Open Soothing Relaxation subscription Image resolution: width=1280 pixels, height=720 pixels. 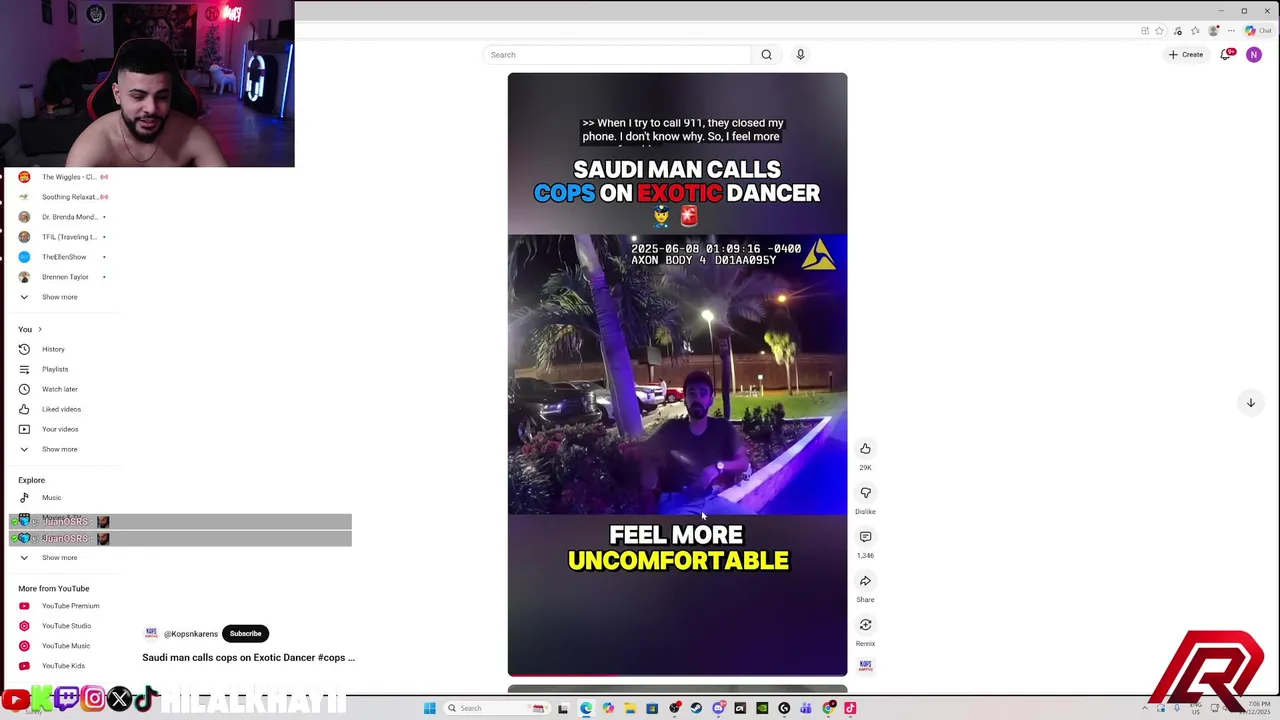click(68, 197)
